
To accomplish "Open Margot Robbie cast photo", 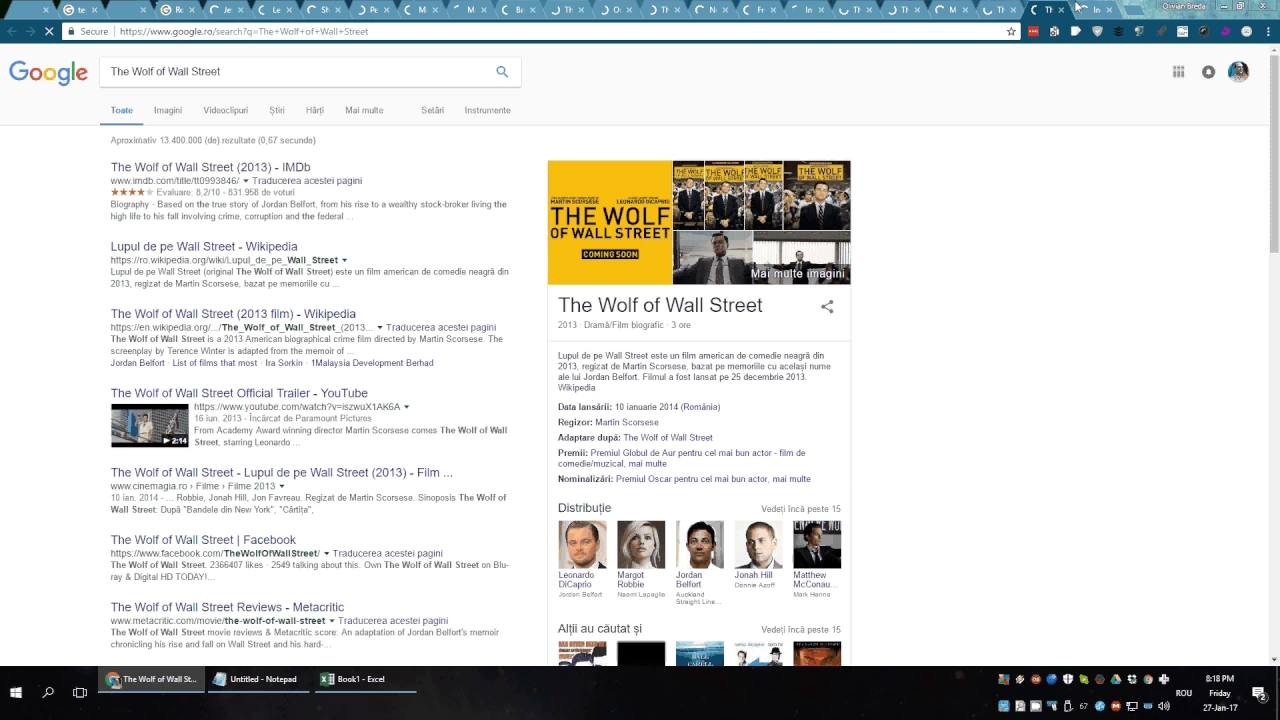I will (641, 544).
